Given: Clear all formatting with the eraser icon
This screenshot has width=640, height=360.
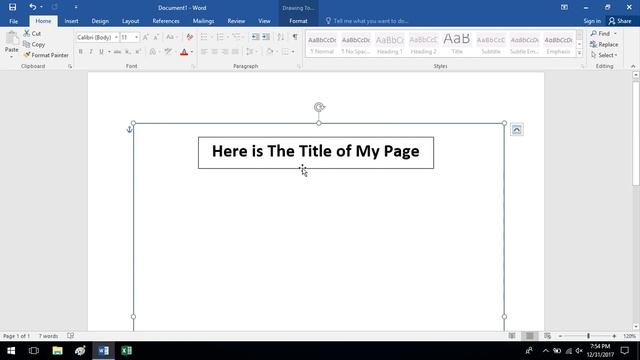Looking at the screenshot, I should 189,37.
